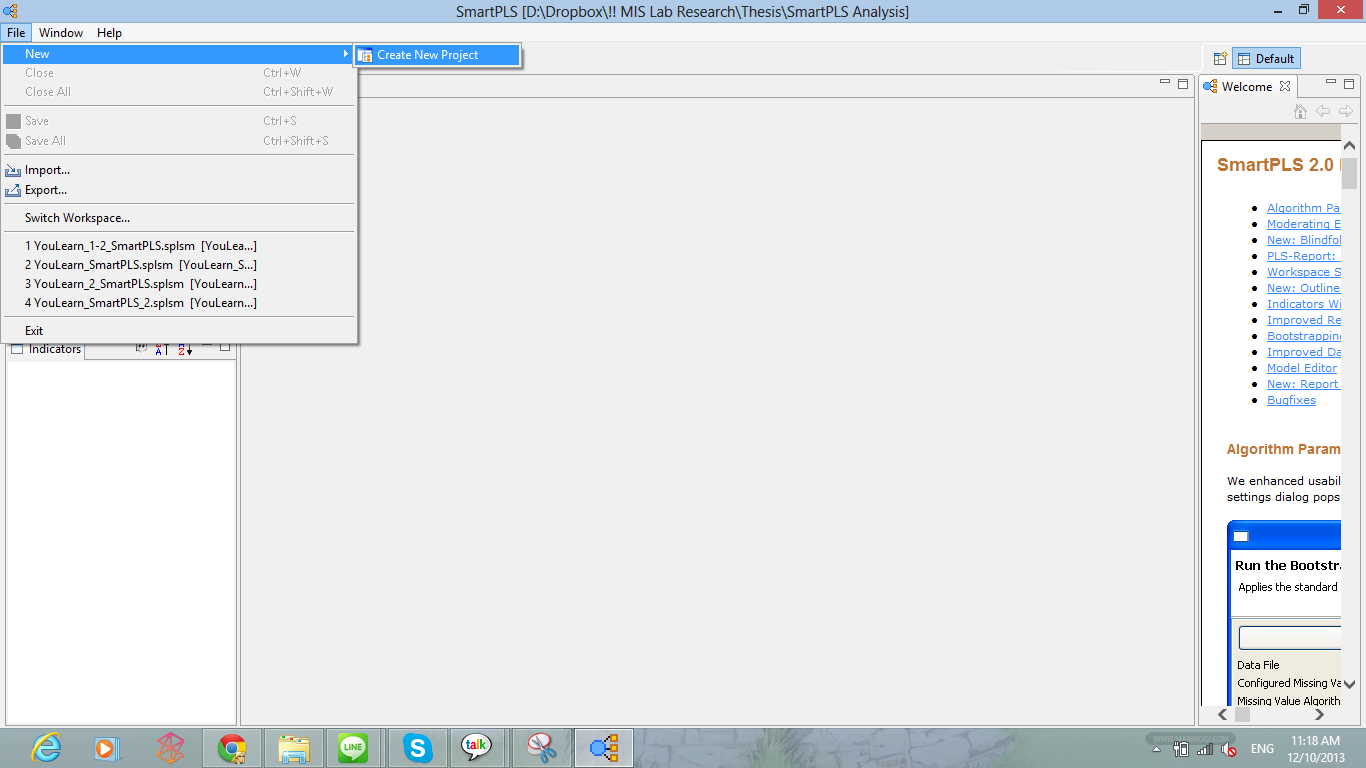Select the Indicators tab

(x=46, y=349)
